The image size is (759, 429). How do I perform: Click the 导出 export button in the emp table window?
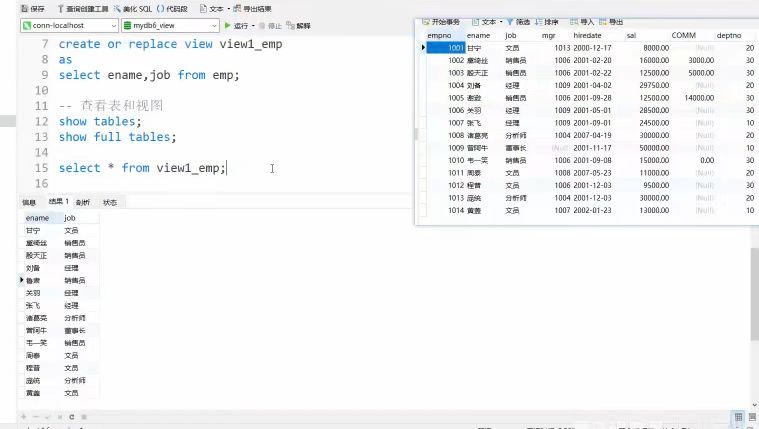611,22
